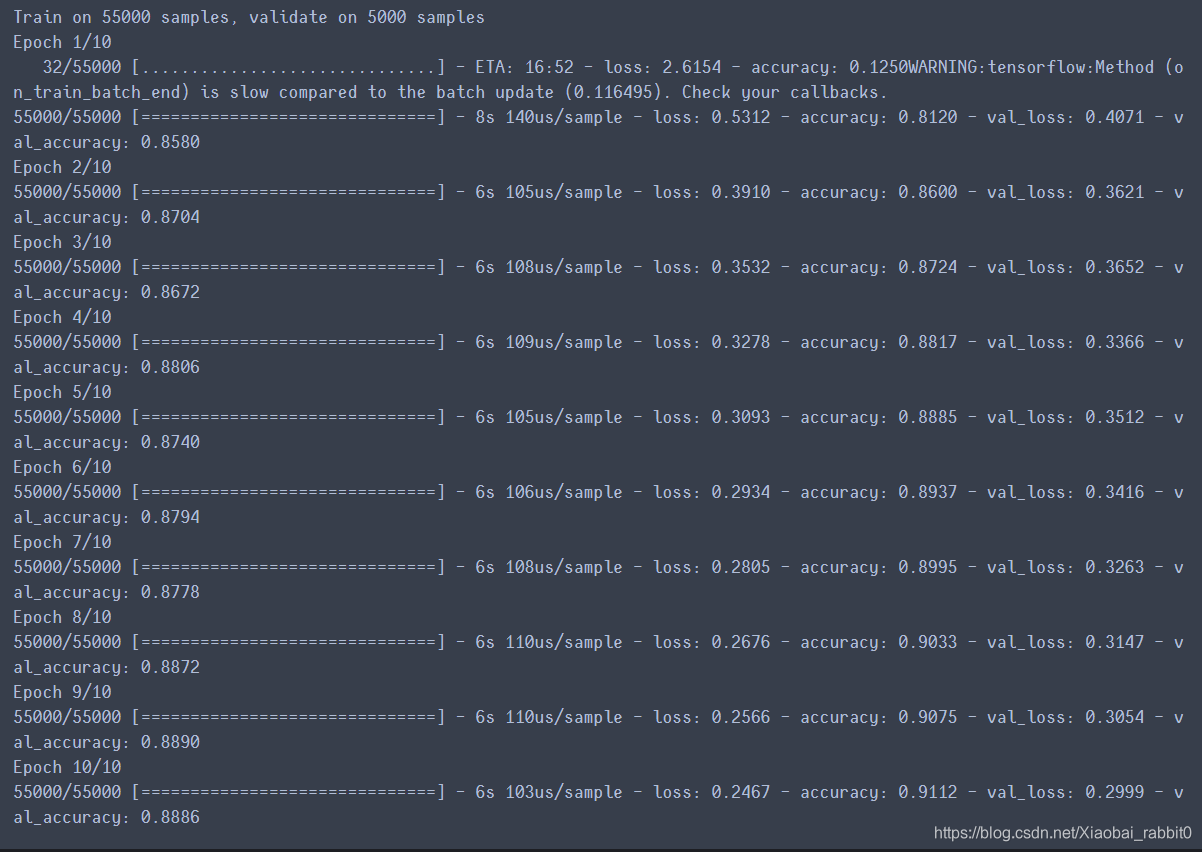Click the '6s 103us/sample' timing
This screenshot has height=852, width=1202.
(549, 792)
